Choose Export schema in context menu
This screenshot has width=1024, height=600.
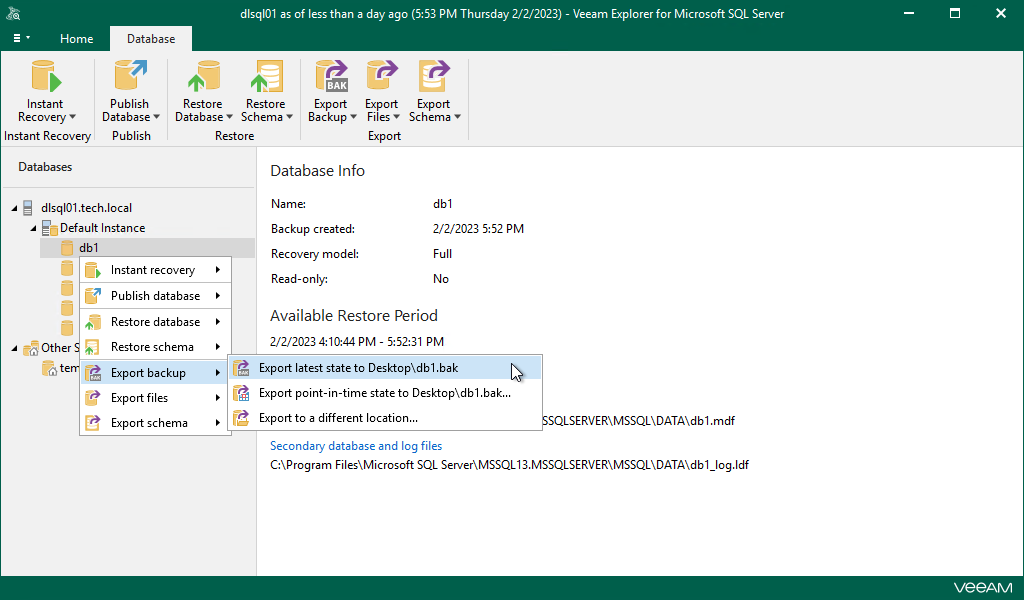tap(155, 423)
